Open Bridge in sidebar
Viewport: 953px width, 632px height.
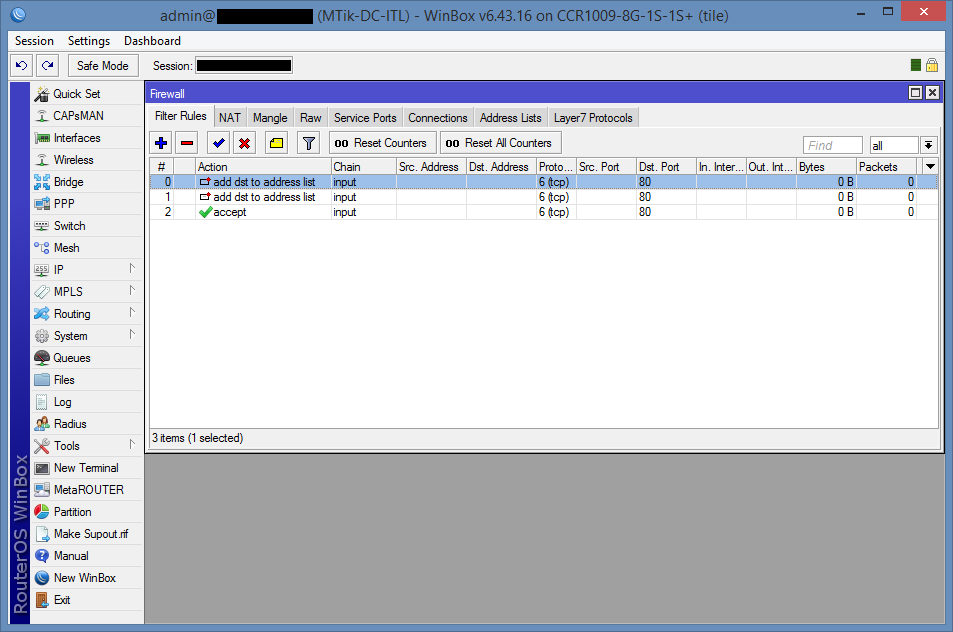click(87, 182)
